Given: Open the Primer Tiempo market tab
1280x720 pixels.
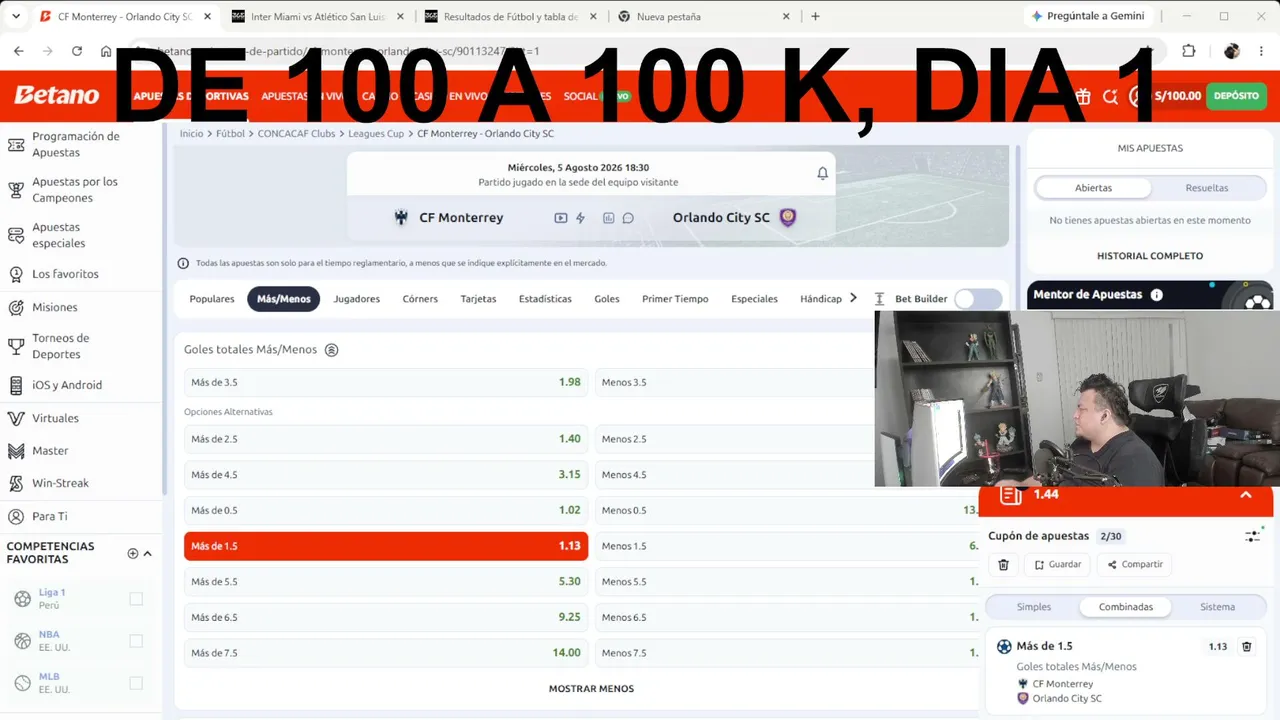Looking at the screenshot, I should point(675,299).
